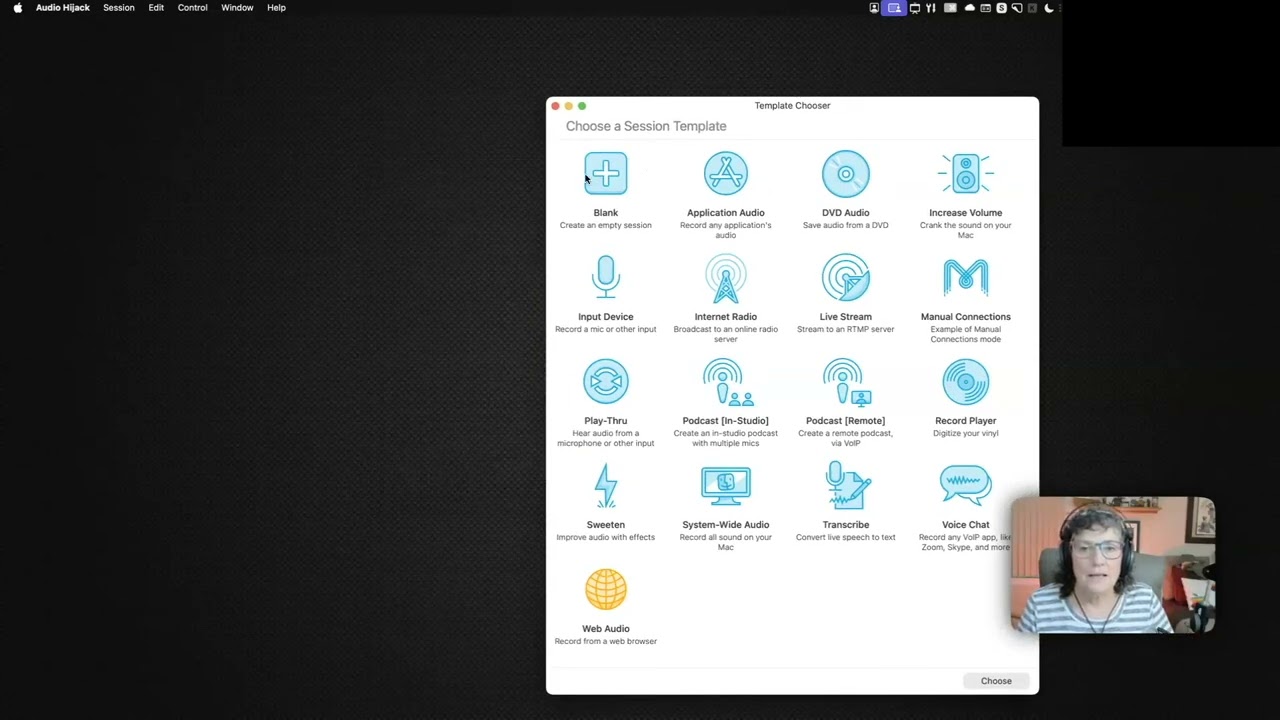Click the 'Record from a web browser' description
The height and width of the screenshot is (720, 1280).
pyautogui.click(x=606, y=642)
